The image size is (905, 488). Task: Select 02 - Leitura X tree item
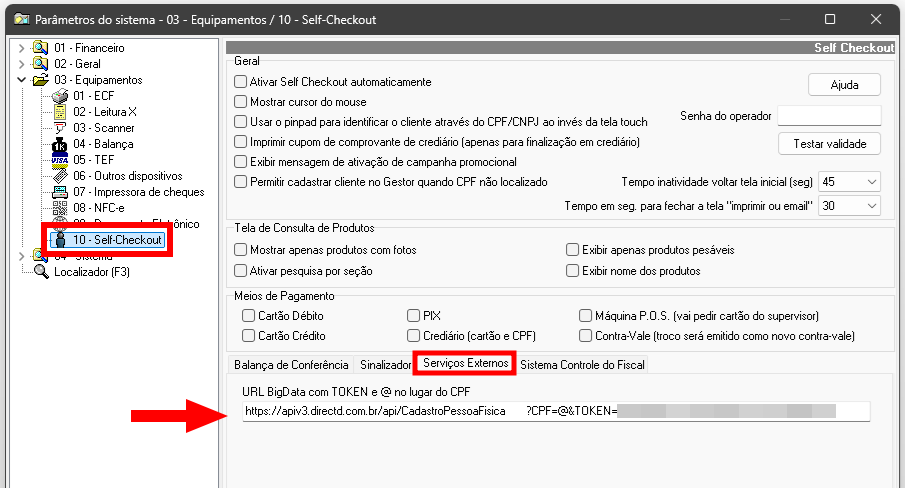pyautogui.click(x=104, y=112)
